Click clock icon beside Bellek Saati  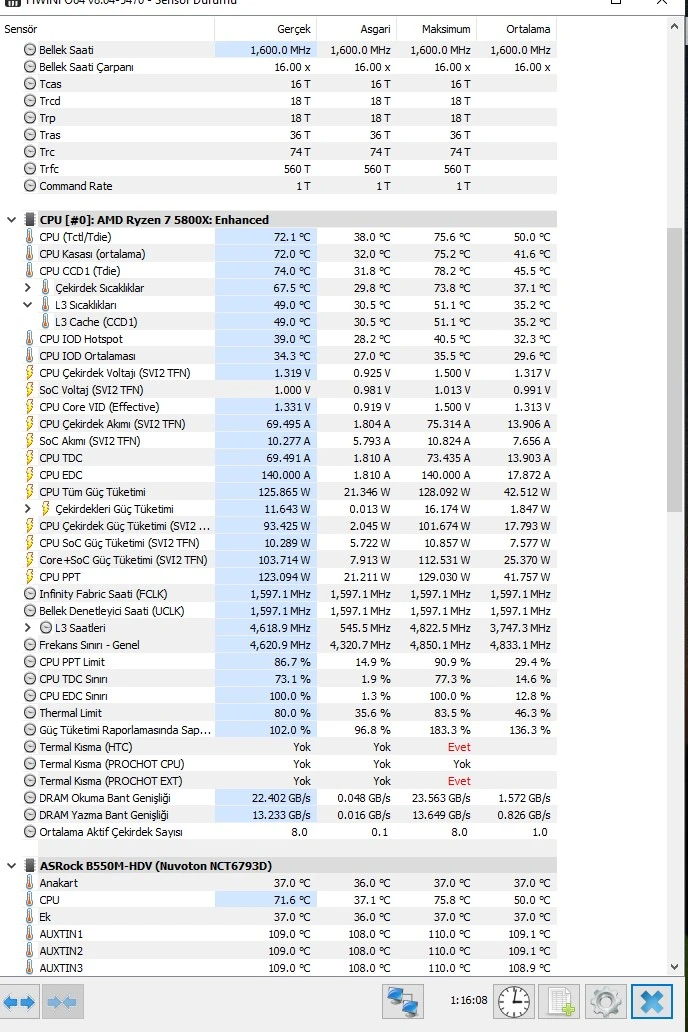(30, 49)
